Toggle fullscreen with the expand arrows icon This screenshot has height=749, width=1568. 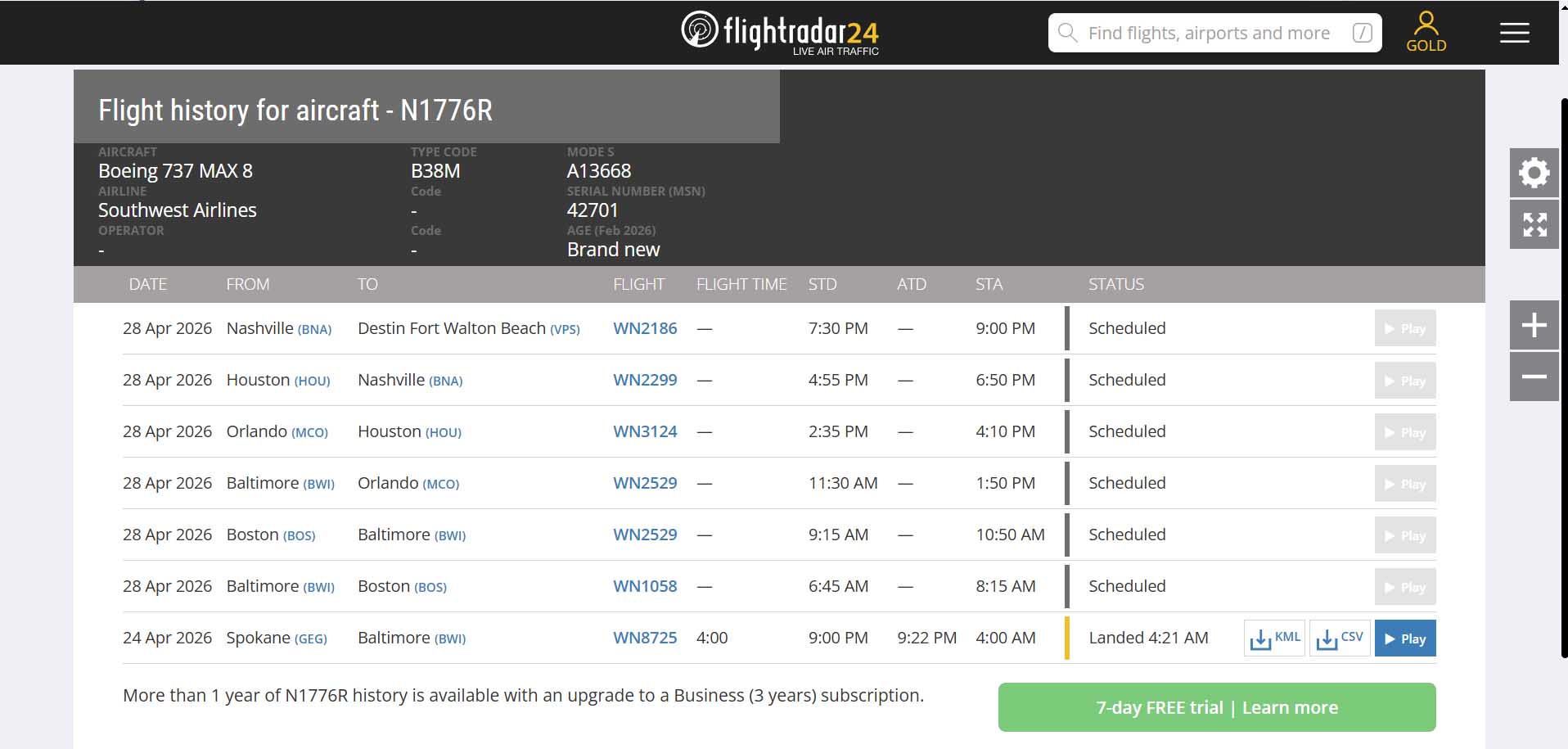[x=1534, y=224]
